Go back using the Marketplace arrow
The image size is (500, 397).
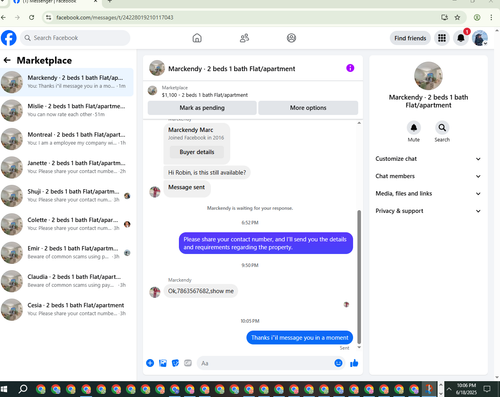7,60
